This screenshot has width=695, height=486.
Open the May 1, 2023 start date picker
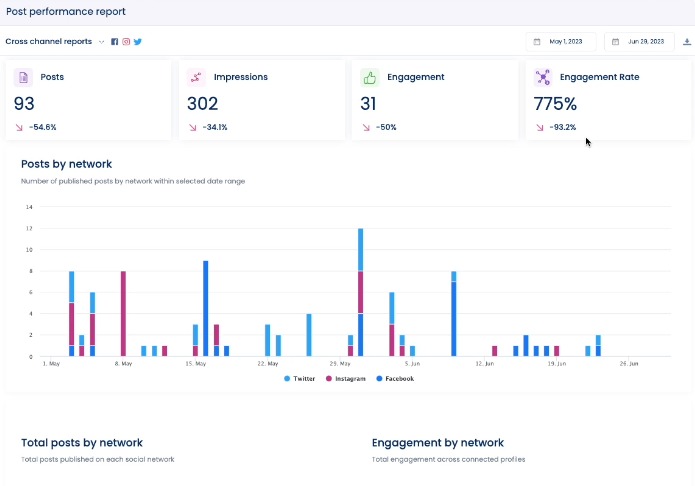(x=561, y=42)
